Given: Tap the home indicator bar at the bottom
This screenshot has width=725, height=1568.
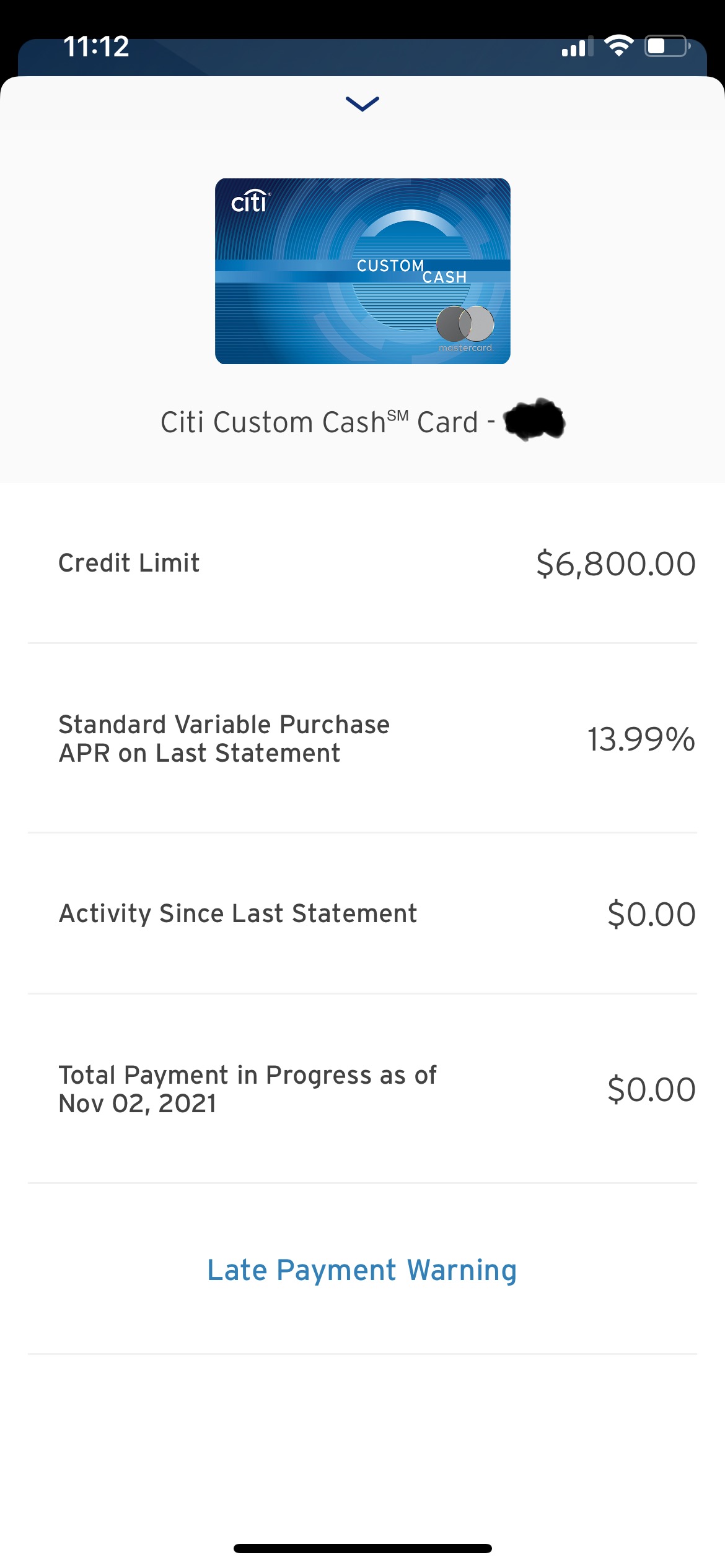Looking at the screenshot, I should tap(362, 1546).
